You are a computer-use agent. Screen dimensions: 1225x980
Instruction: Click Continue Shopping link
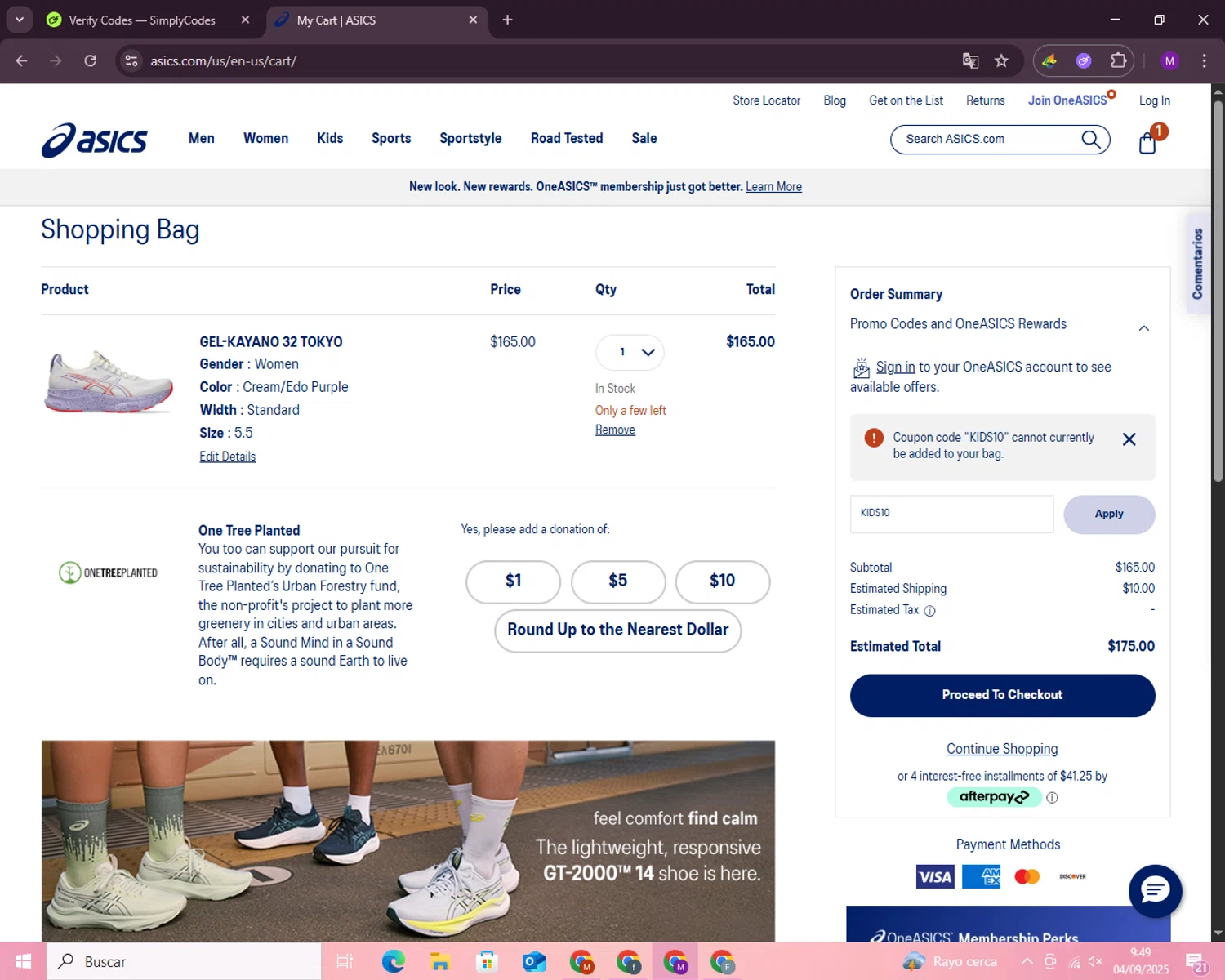(1002, 749)
